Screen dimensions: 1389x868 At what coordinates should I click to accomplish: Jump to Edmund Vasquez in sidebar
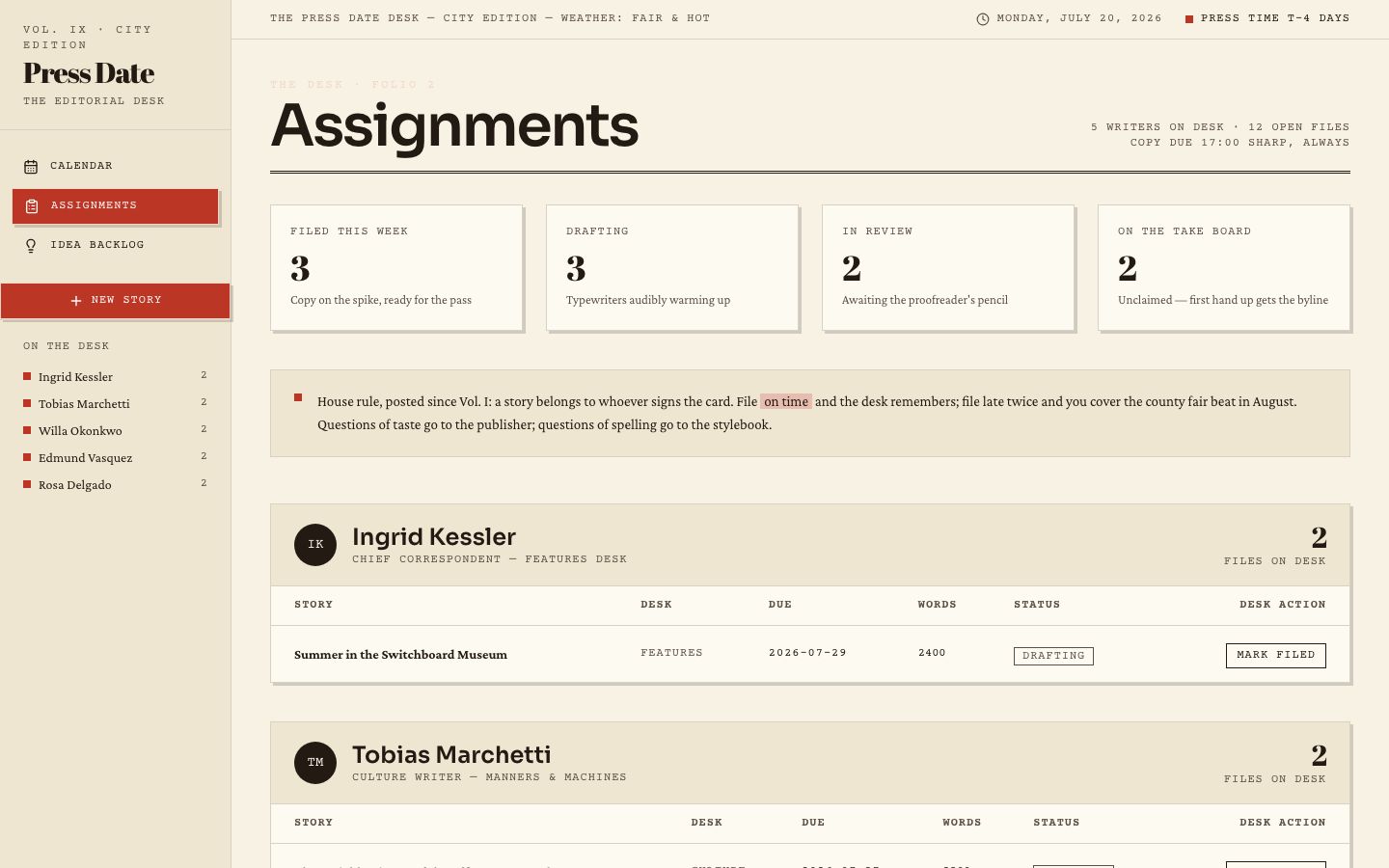[x=115, y=457]
